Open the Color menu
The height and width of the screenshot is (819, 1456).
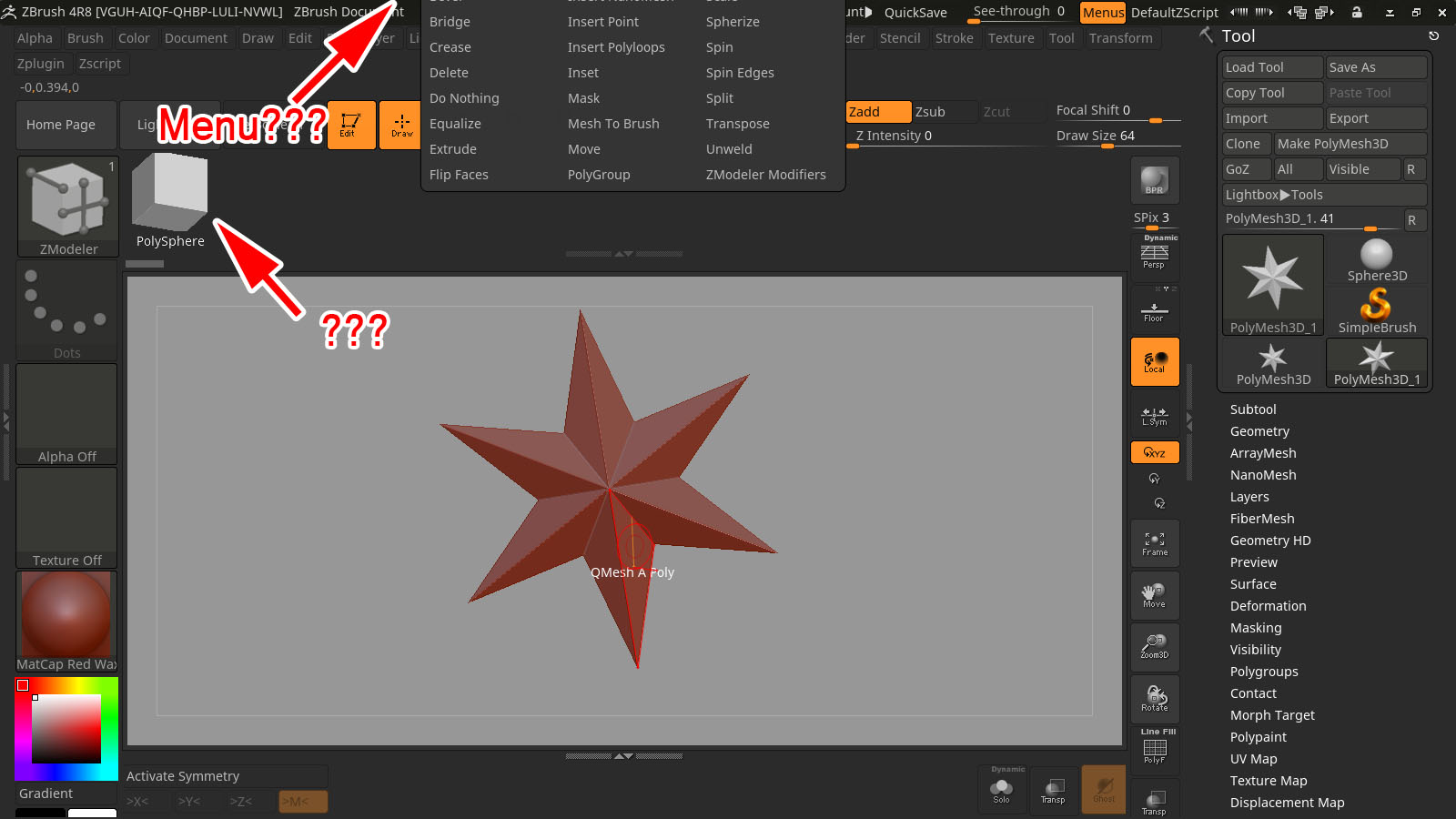pyautogui.click(x=134, y=38)
